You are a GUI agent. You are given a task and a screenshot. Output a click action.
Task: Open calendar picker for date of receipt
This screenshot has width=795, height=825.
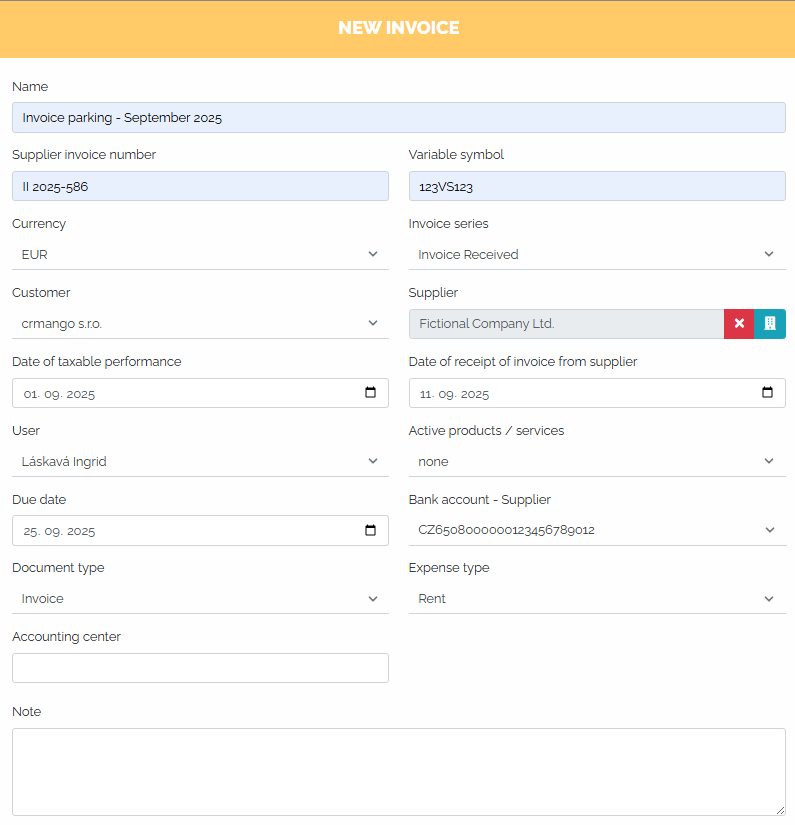[x=767, y=393]
